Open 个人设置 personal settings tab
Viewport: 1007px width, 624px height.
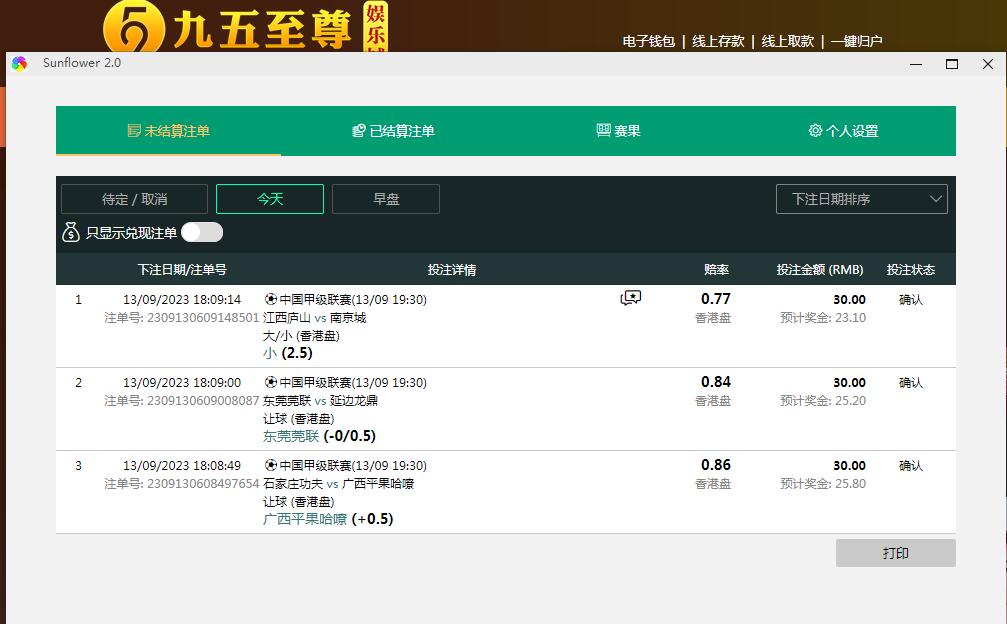pyautogui.click(x=843, y=131)
